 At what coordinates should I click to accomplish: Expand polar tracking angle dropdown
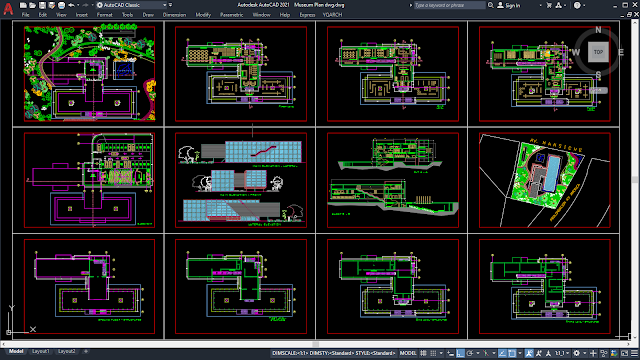(478, 353)
